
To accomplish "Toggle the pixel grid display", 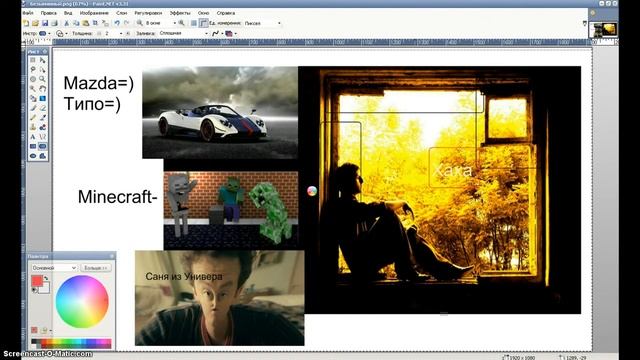I will pos(194,23).
